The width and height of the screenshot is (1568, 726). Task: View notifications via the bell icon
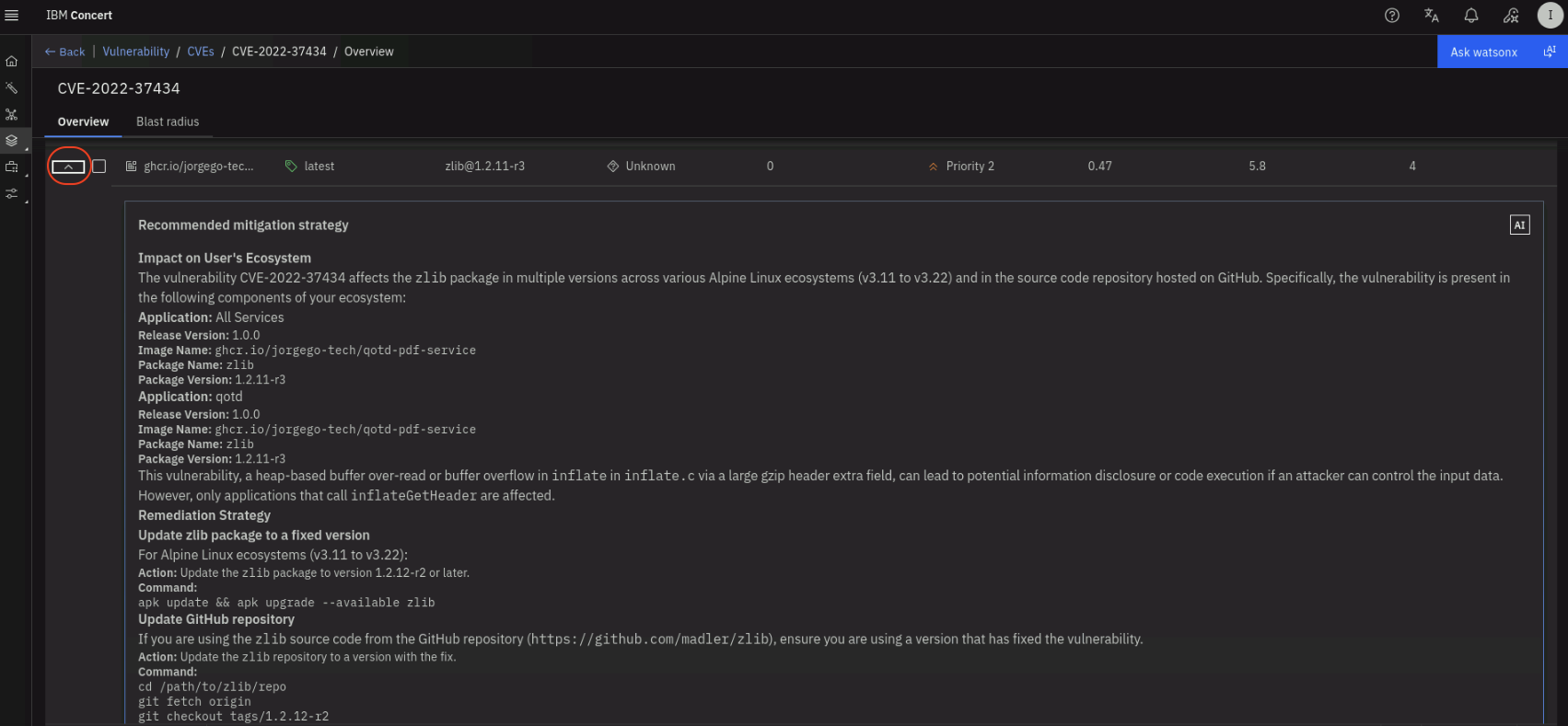point(1471,16)
